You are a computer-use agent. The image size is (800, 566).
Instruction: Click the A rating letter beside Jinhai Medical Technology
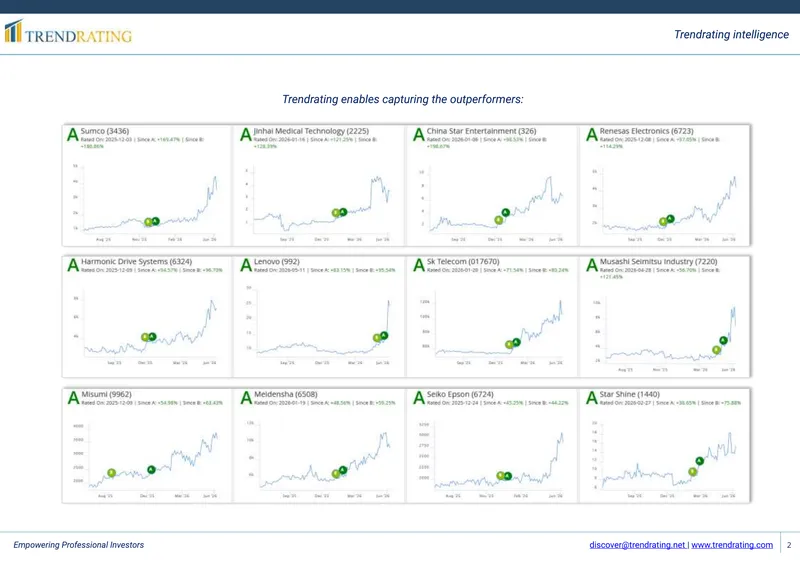pyautogui.click(x=246, y=135)
